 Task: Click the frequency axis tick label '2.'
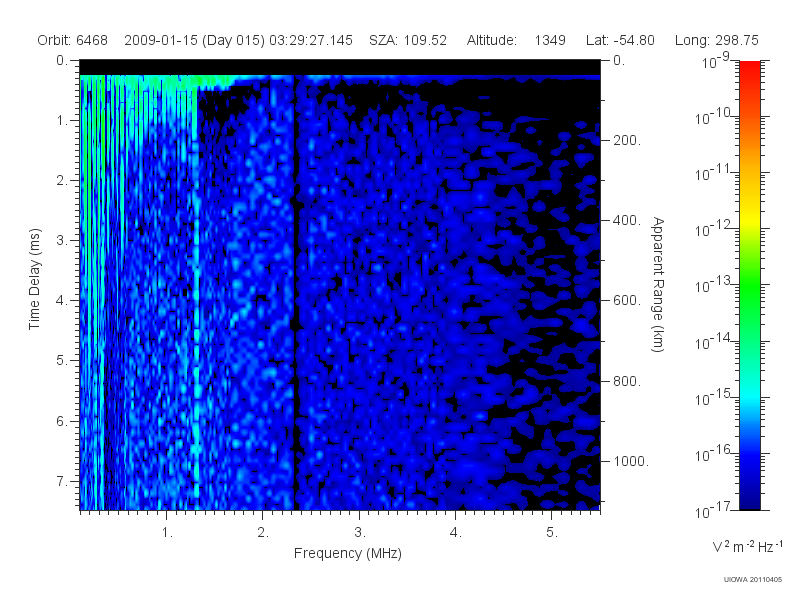point(263,533)
